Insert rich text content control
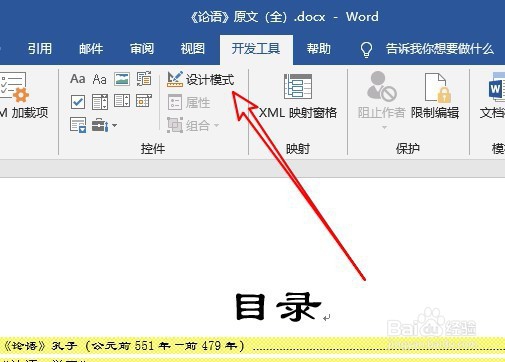The image size is (505, 362). (x=78, y=79)
